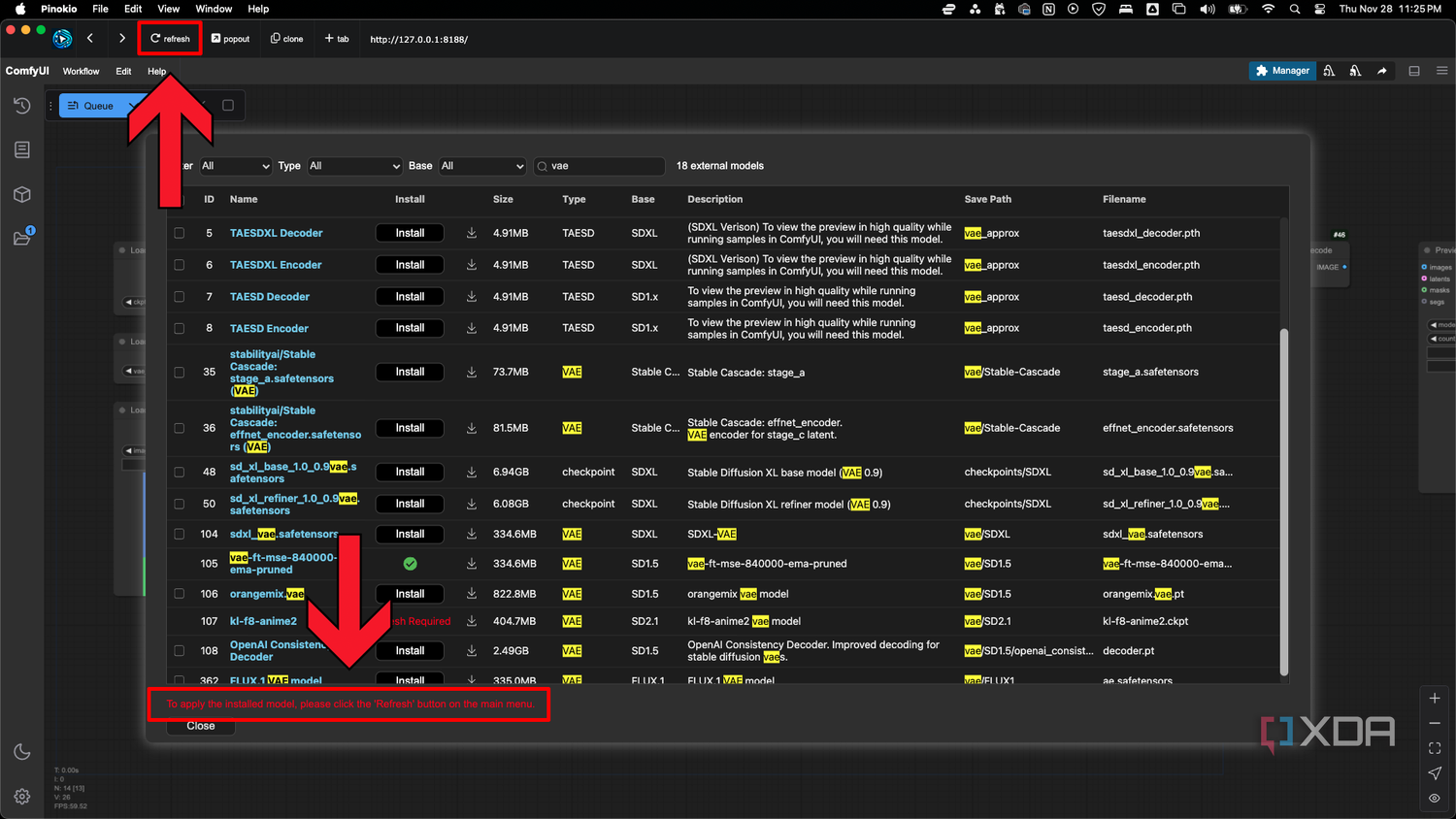Open the Type dropdown
The width and height of the screenshot is (1456, 819).
(x=354, y=166)
